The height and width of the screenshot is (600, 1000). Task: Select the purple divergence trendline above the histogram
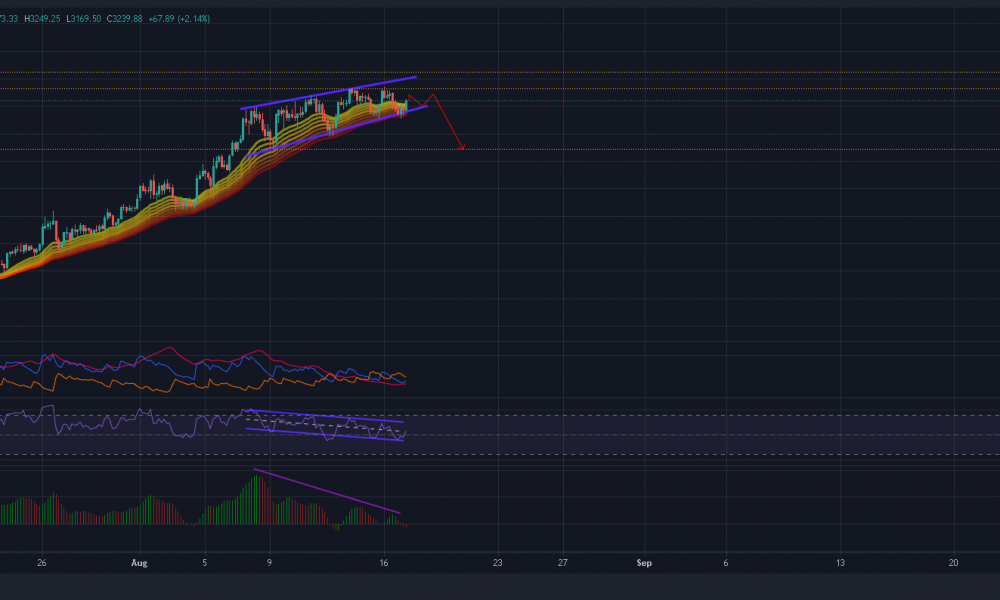327,491
